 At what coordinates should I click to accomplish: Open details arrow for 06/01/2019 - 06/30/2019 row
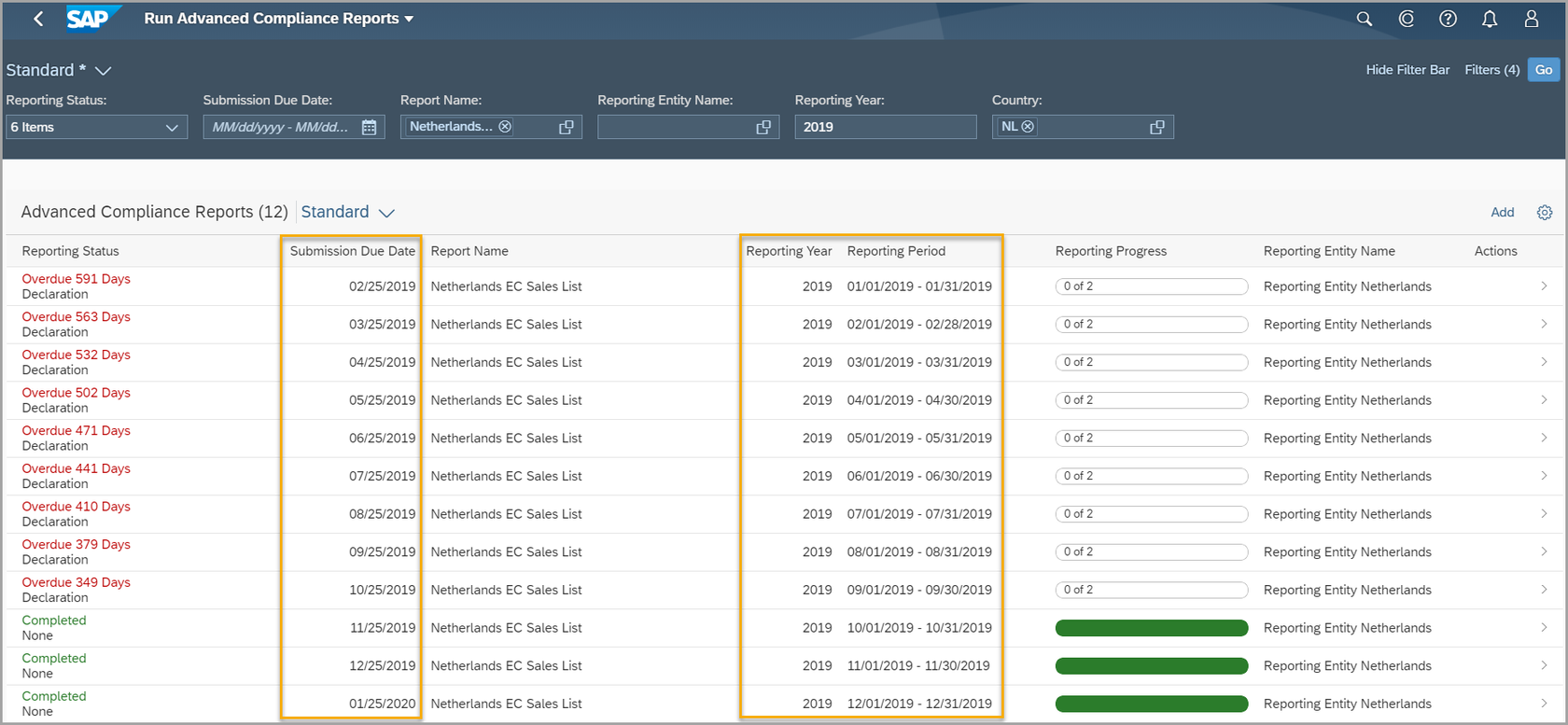click(1544, 476)
